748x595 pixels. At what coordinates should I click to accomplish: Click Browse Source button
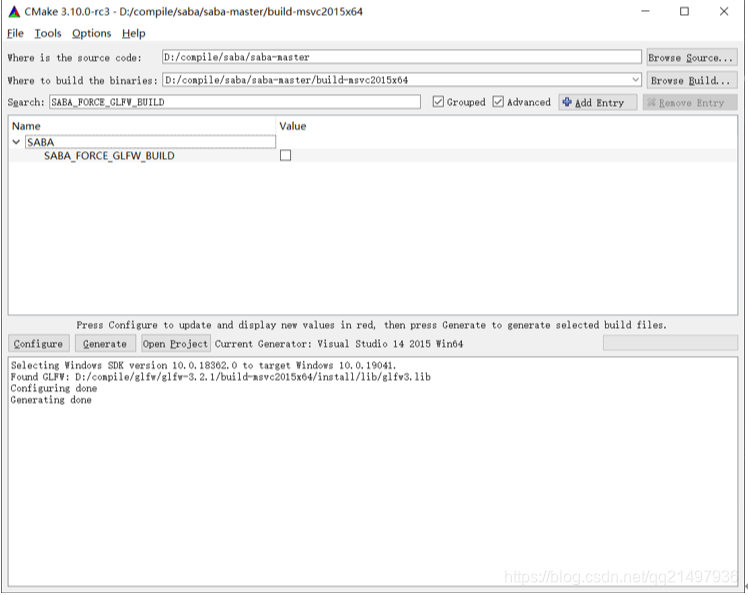click(692, 58)
